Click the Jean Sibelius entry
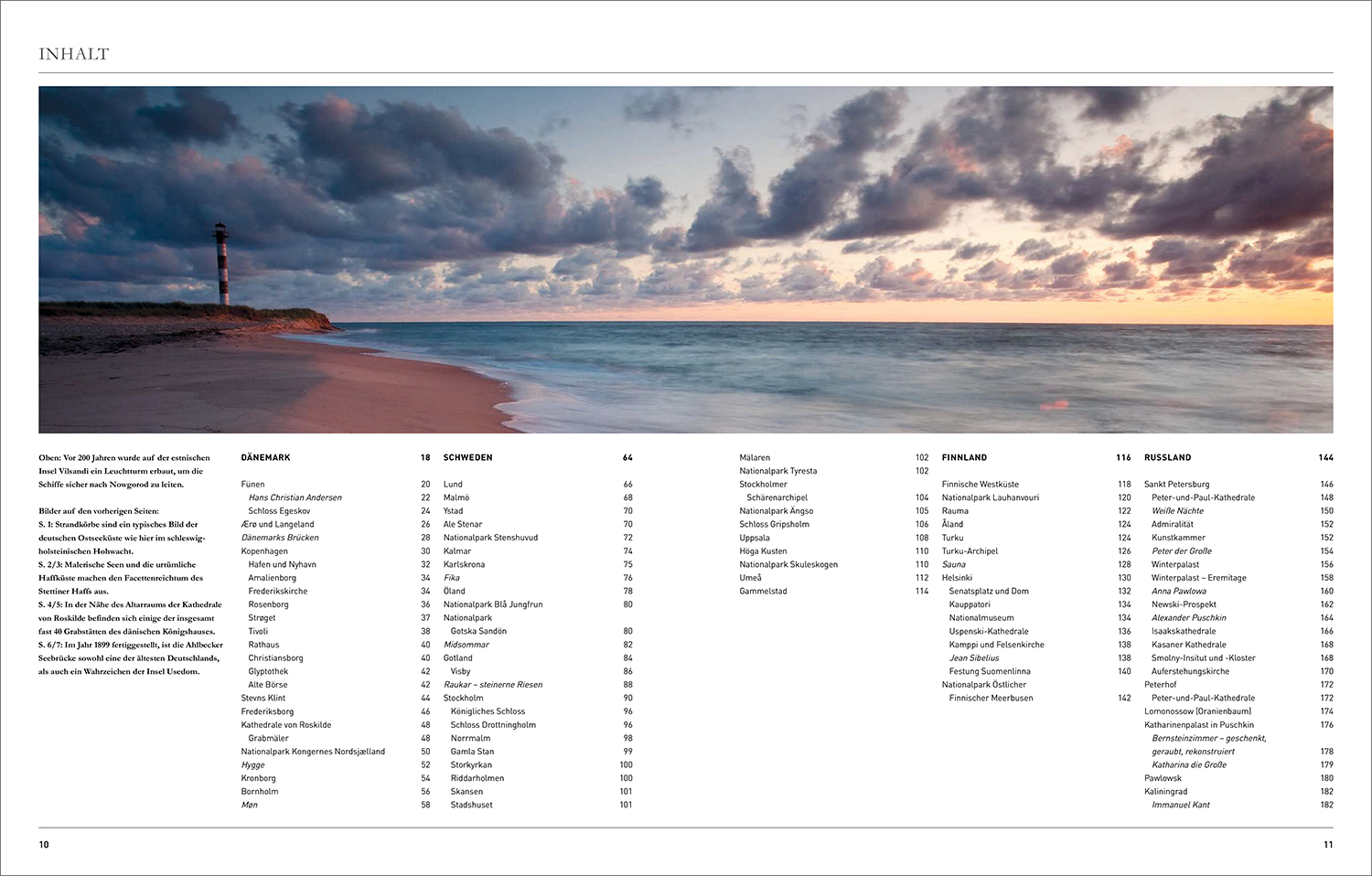Viewport: 1372px width, 876px height. click(x=974, y=658)
